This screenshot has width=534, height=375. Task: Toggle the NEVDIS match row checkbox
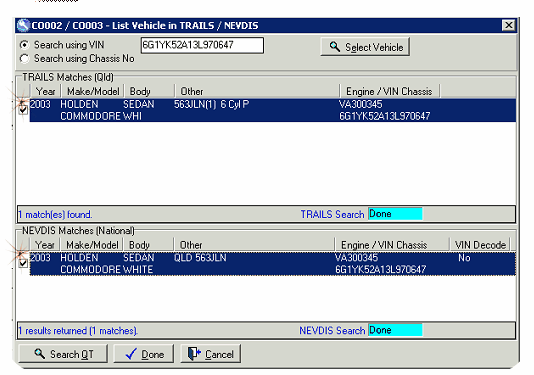point(23,263)
